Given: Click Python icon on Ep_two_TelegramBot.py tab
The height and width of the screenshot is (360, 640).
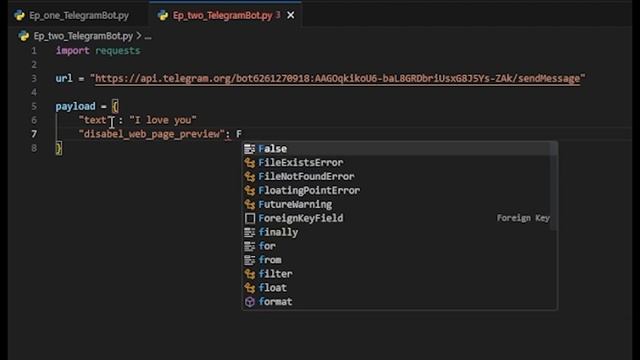Looking at the screenshot, I should (x=163, y=16).
